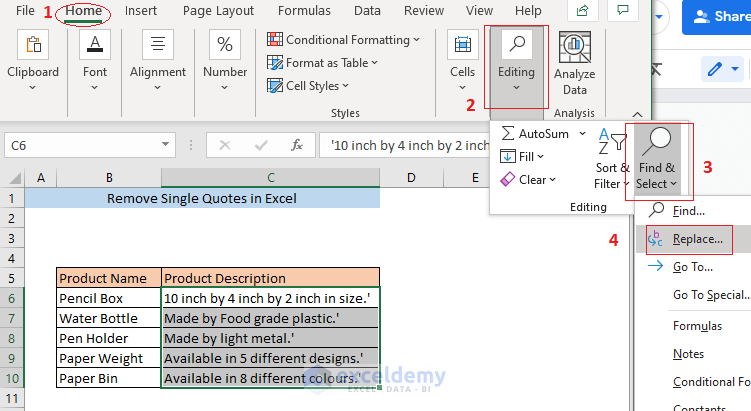Image resolution: width=751 pixels, height=411 pixels.
Task: Open the Page Layout tab
Action: (x=218, y=11)
